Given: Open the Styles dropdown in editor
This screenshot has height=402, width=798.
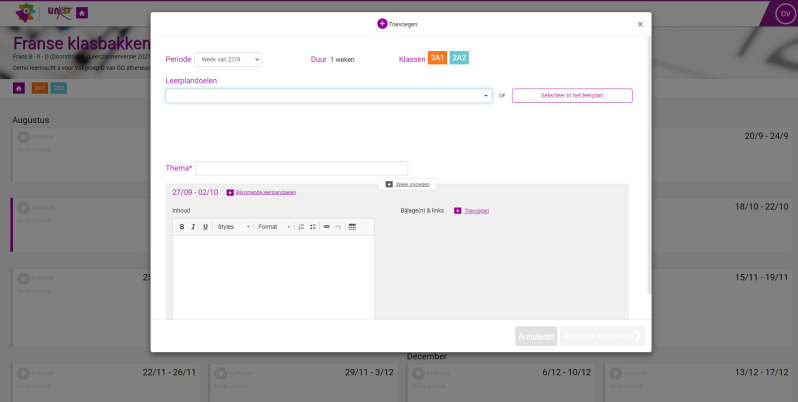Looking at the screenshot, I should (233, 227).
